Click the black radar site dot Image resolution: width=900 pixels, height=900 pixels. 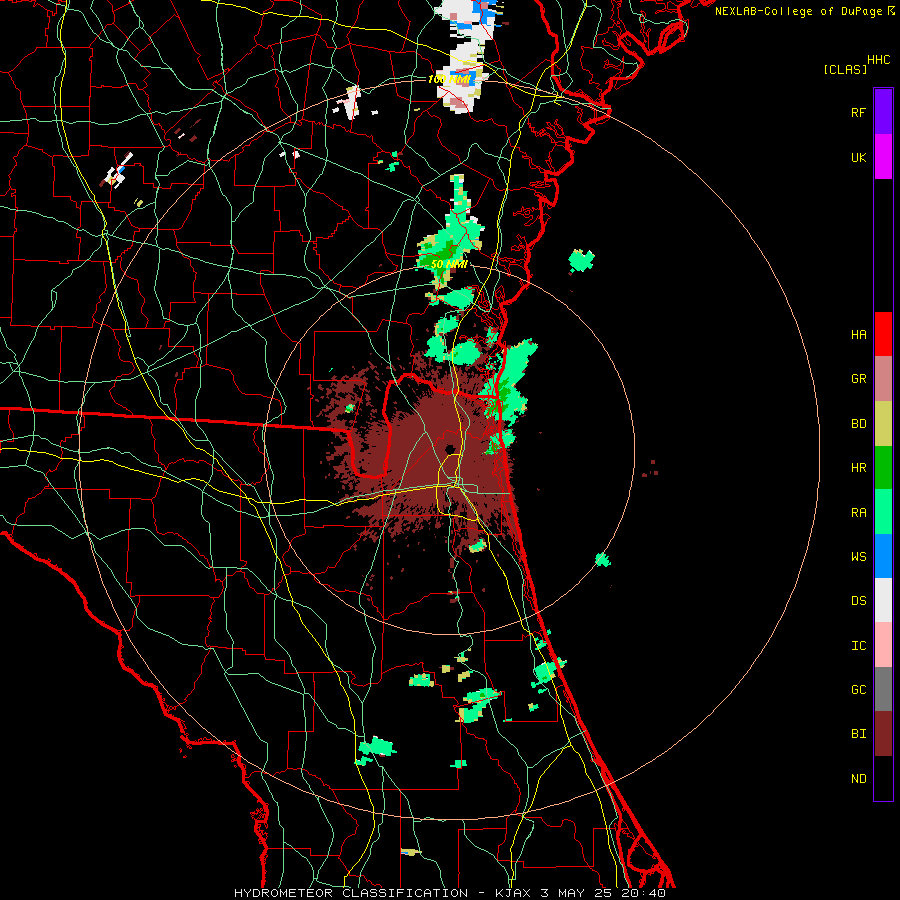click(450, 449)
